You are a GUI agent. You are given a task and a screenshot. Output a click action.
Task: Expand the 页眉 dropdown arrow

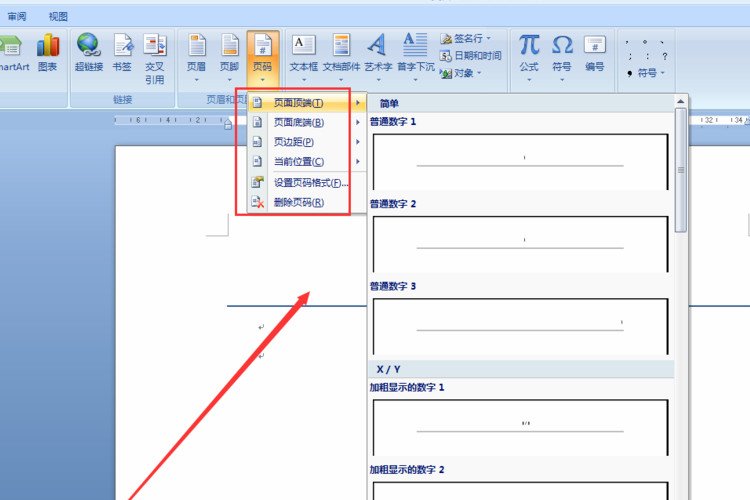point(197,80)
